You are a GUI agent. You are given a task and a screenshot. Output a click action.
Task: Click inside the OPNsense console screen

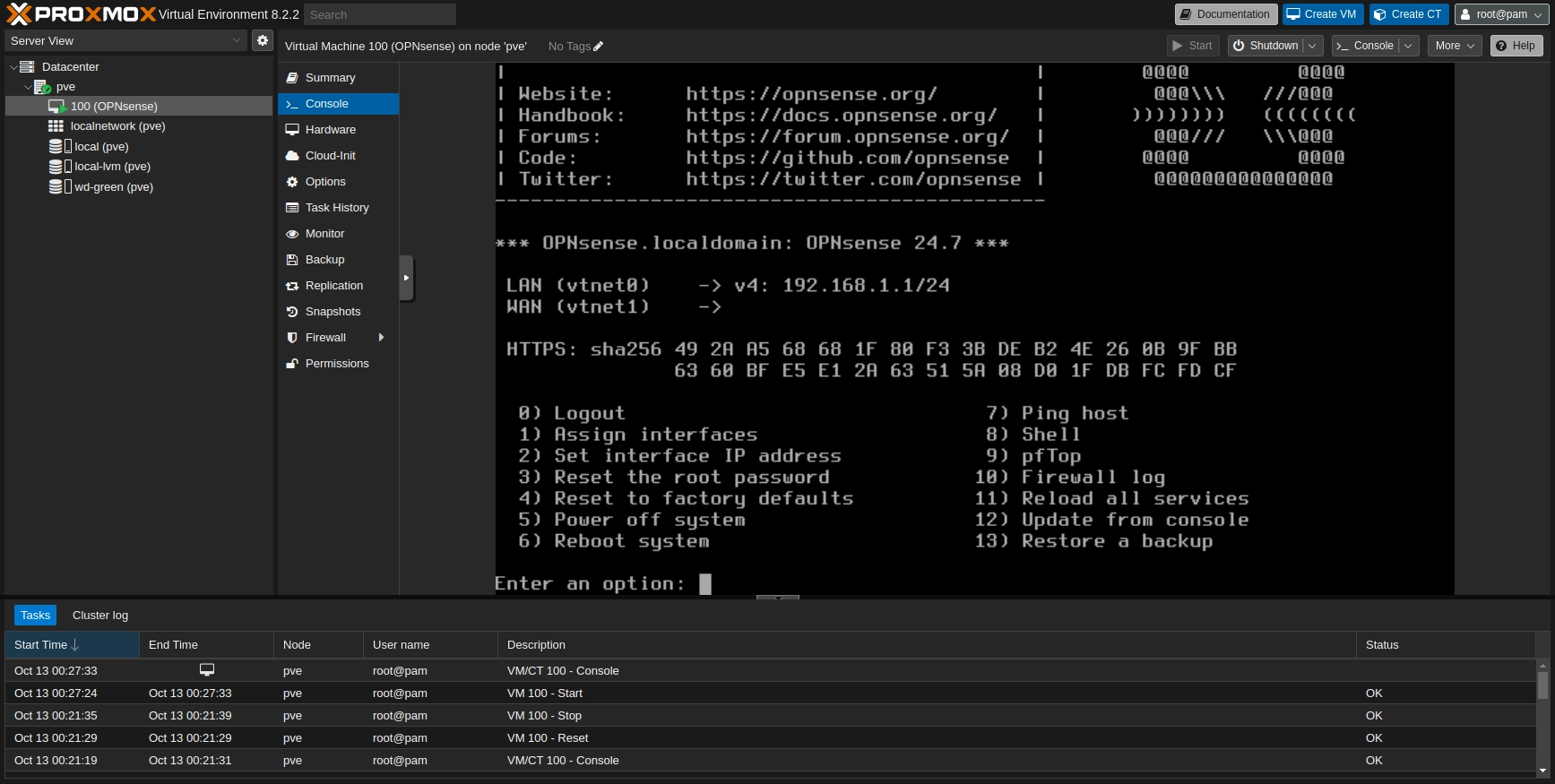click(x=974, y=328)
